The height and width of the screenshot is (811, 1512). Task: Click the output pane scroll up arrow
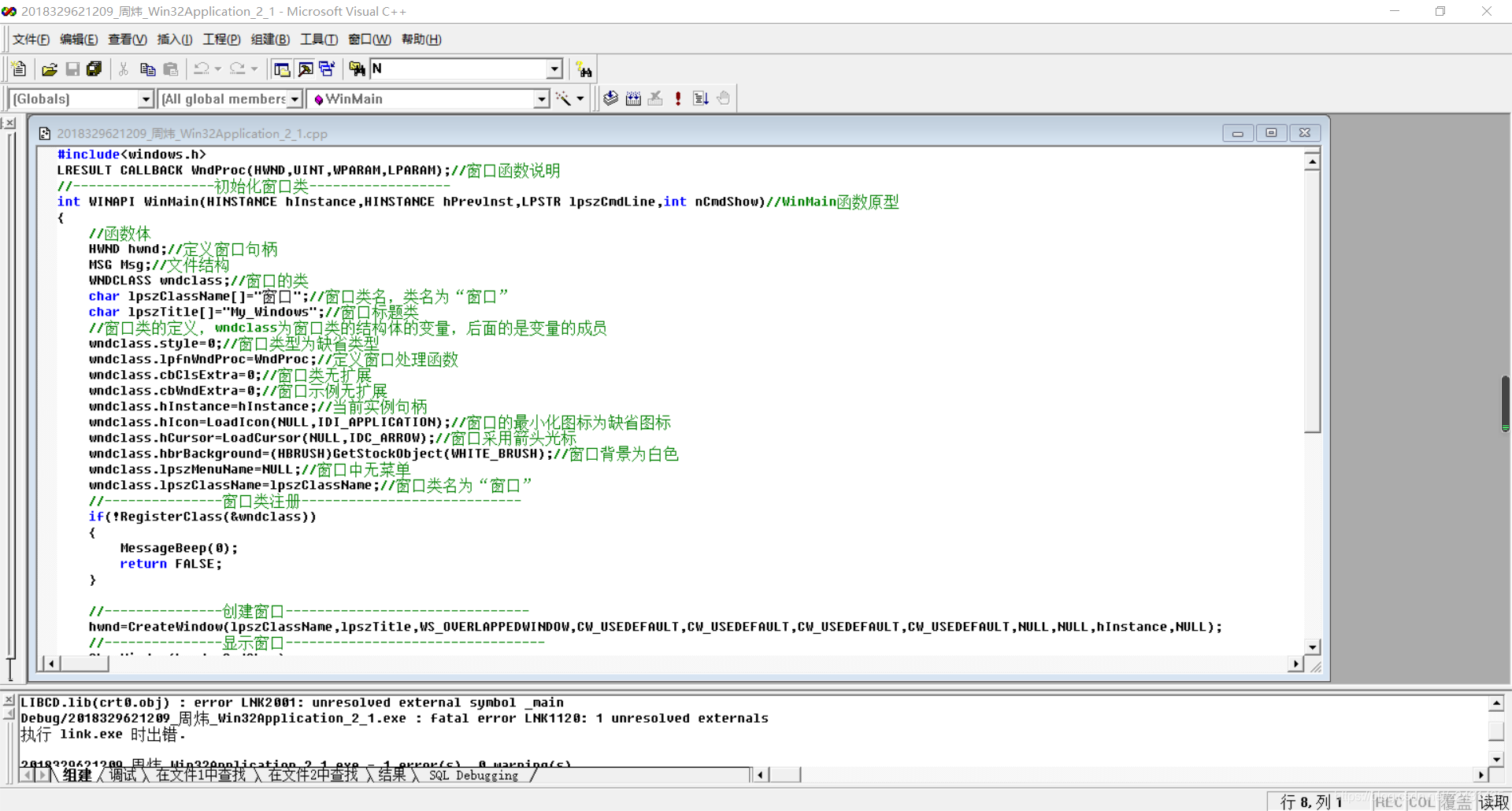click(1496, 703)
